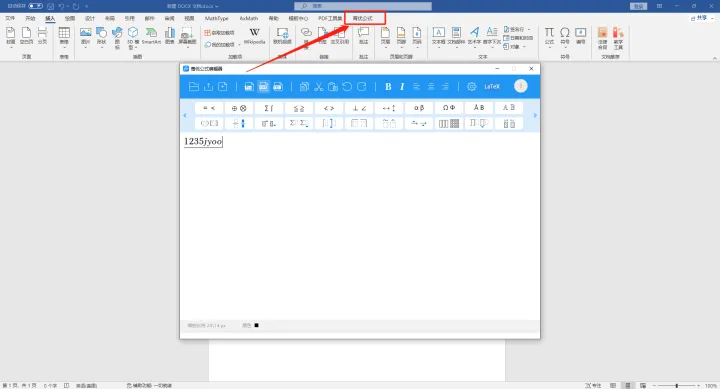Show next symbol palettes with right arrow
The image size is (720, 389).
[x=535, y=115]
